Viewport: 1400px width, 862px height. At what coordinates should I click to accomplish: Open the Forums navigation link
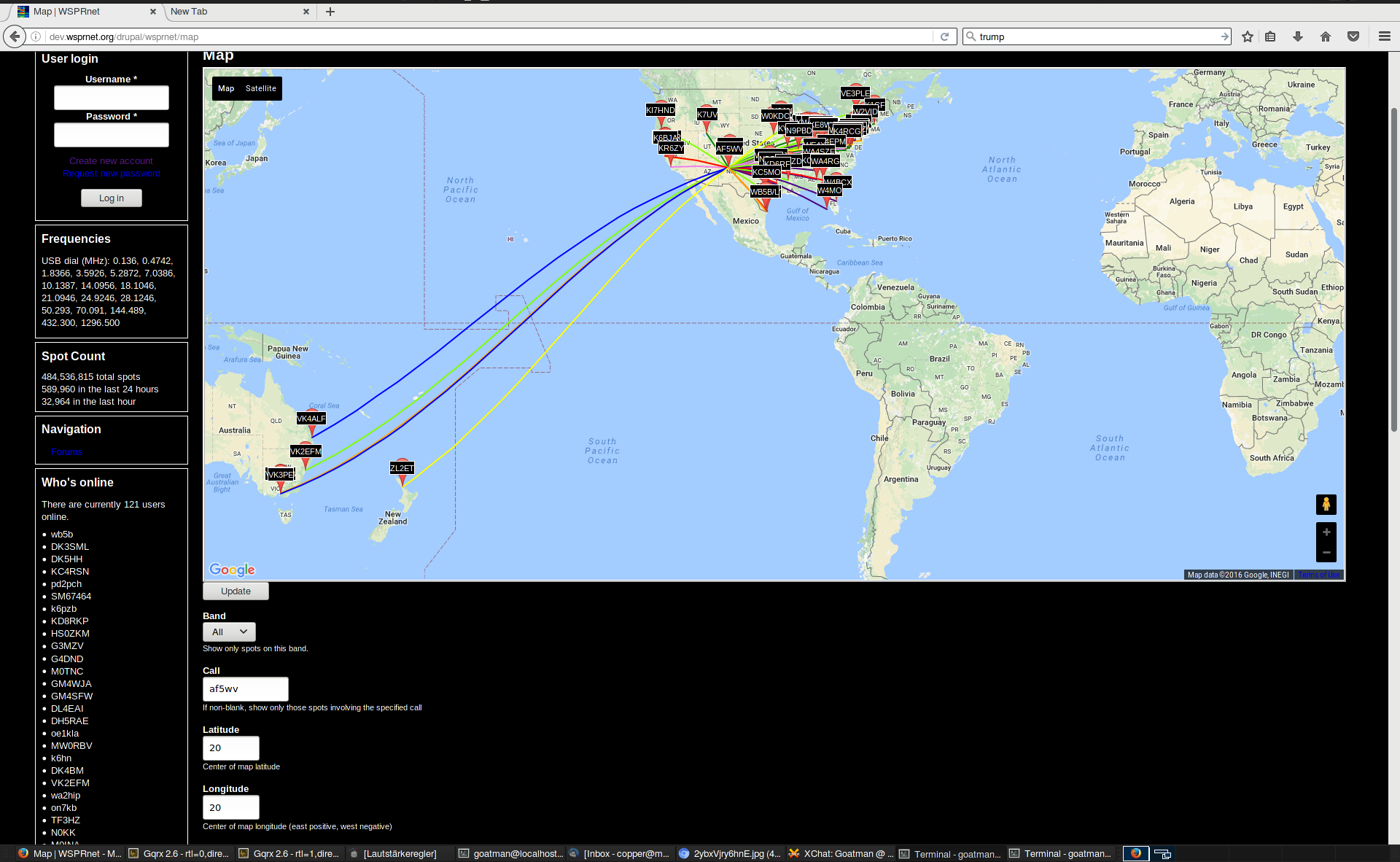point(67,452)
